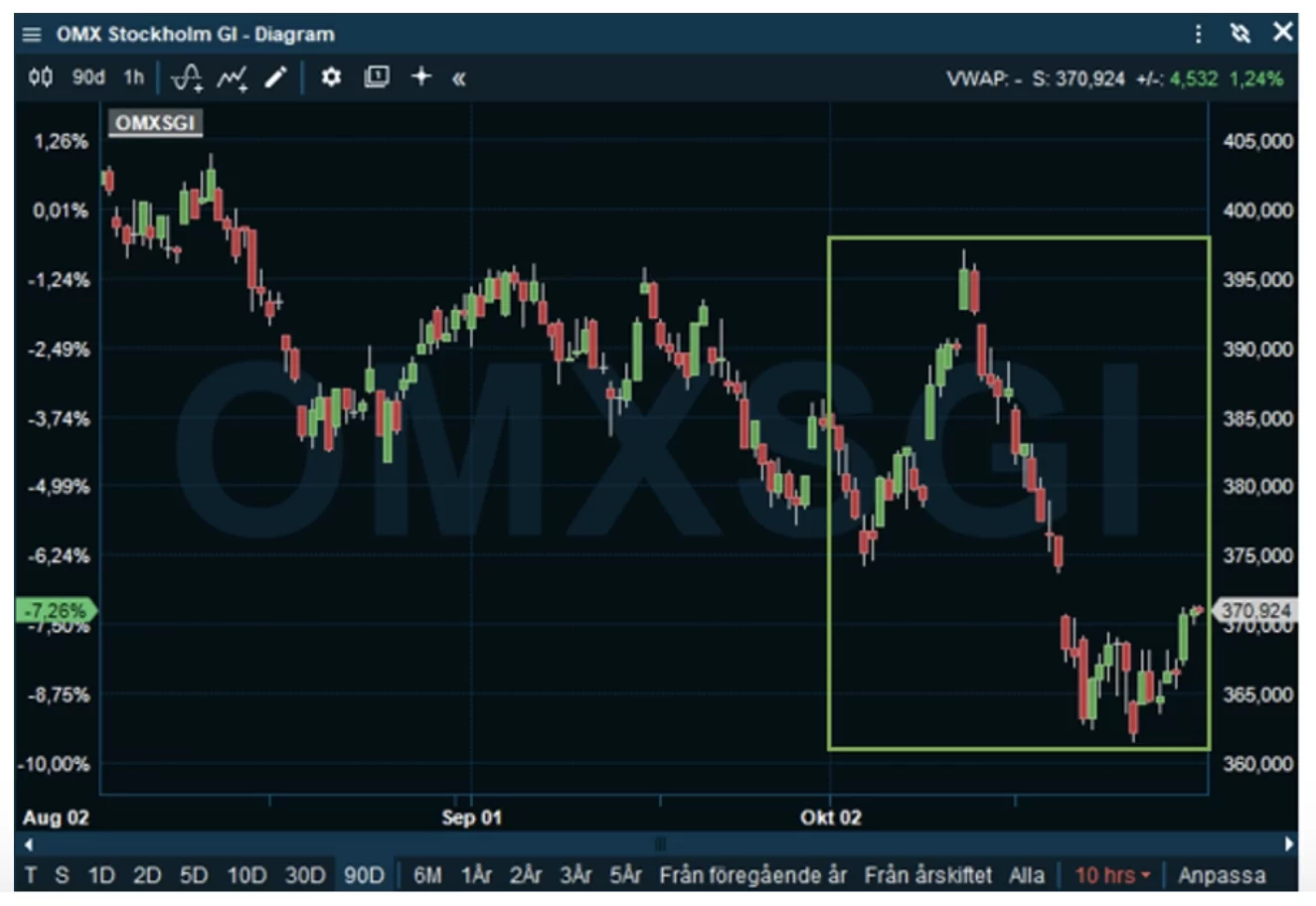Click the Från årskiftet range button
The width and height of the screenshot is (1316, 906).
pyautogui.click(x=927, y=875)
